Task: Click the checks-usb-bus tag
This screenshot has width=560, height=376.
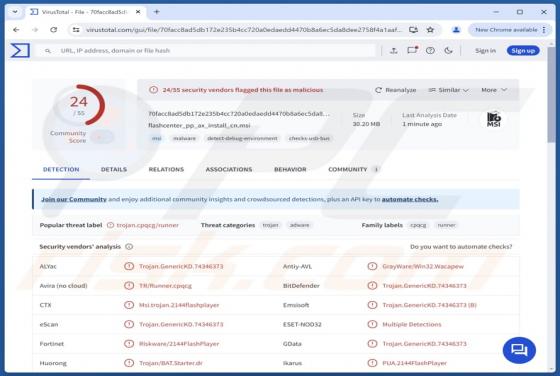Action: [309, 139]
